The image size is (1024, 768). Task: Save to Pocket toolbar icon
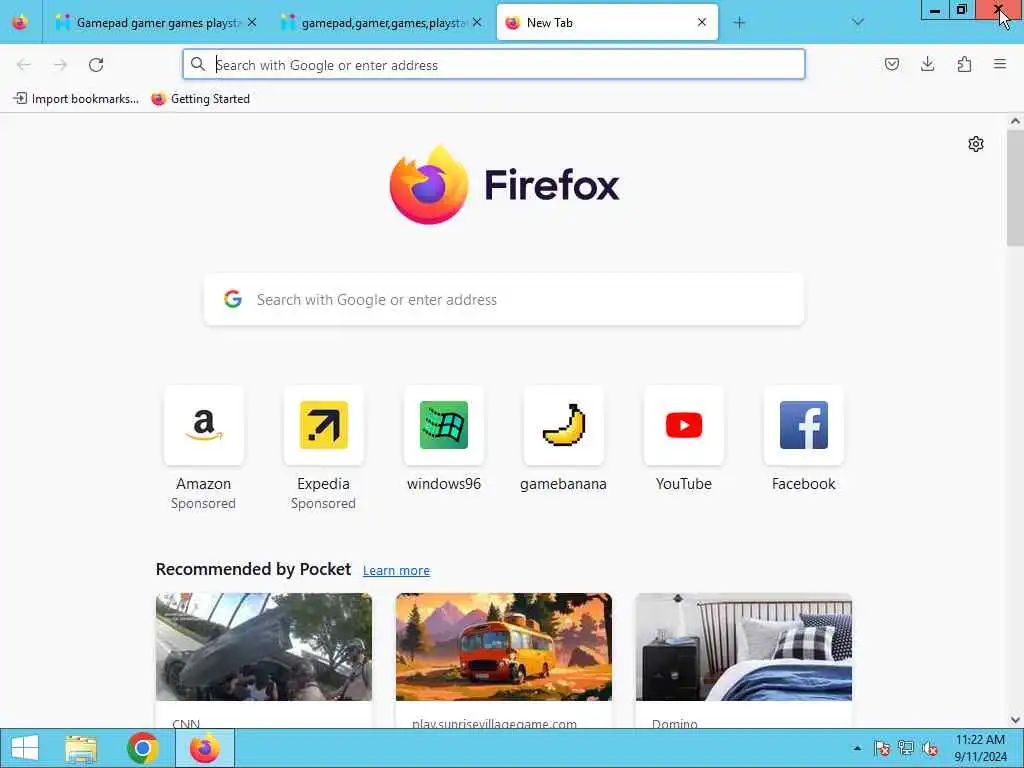[x=892, y=64]
